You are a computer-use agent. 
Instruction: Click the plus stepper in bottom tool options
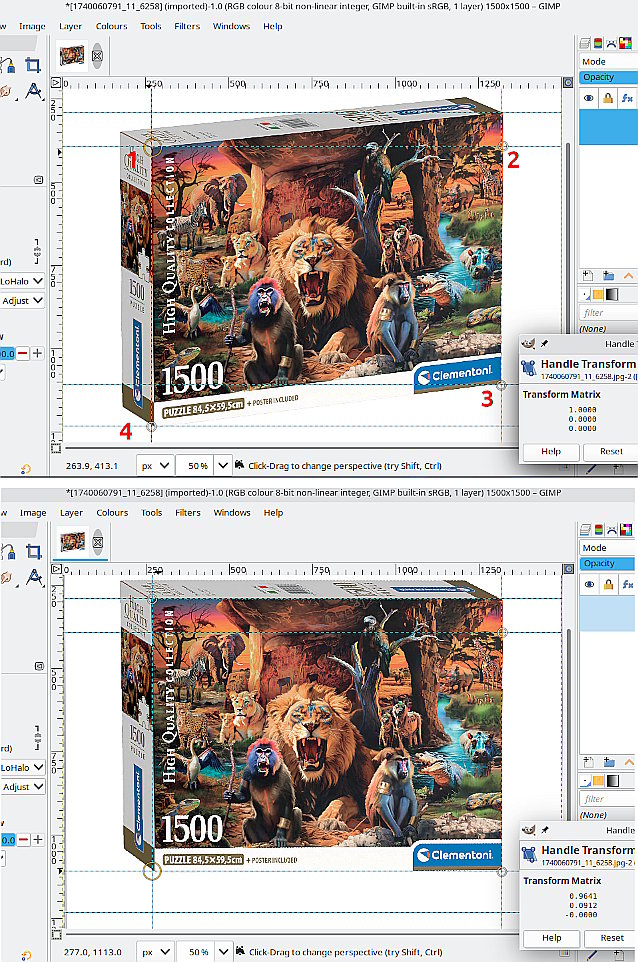[x=38, y=839]
